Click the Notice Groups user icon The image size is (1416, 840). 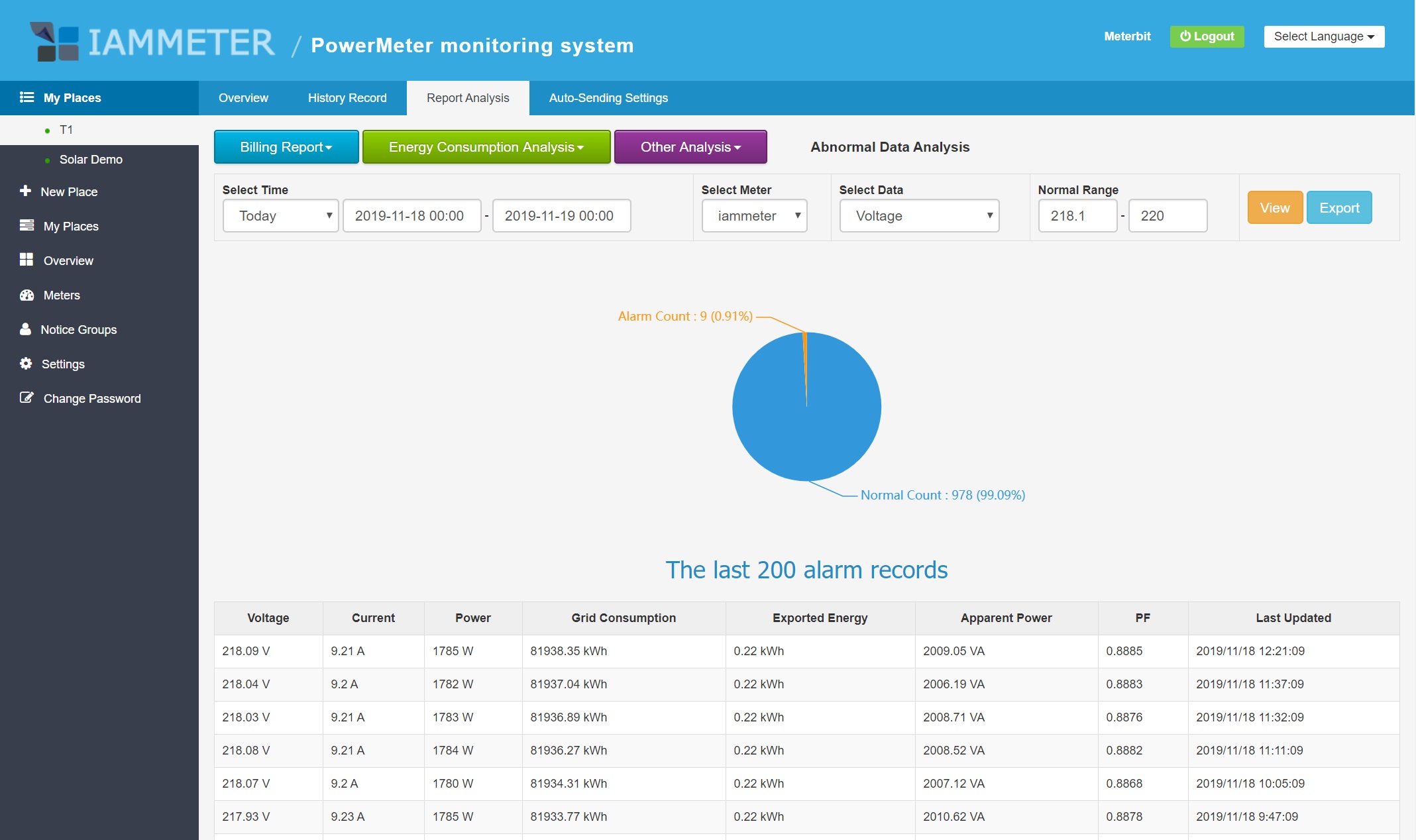[25, 329]
